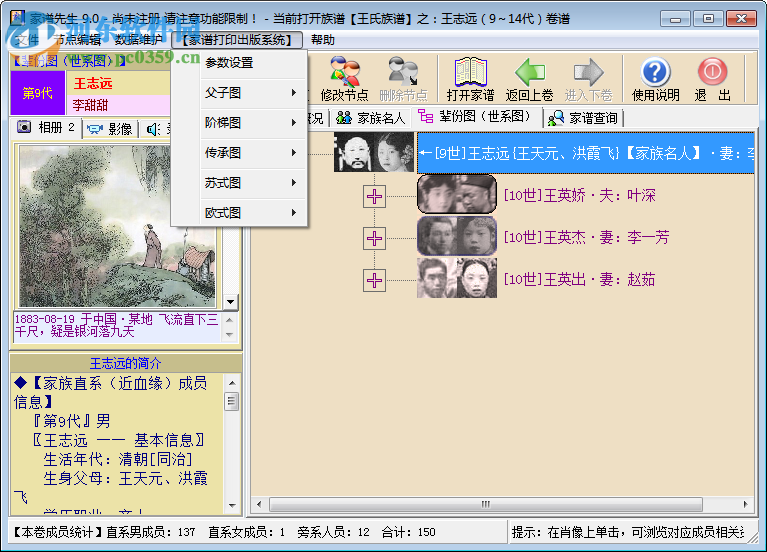
Task: Expand the 王英杰 tree node
Action: click(x=374, y=239)
